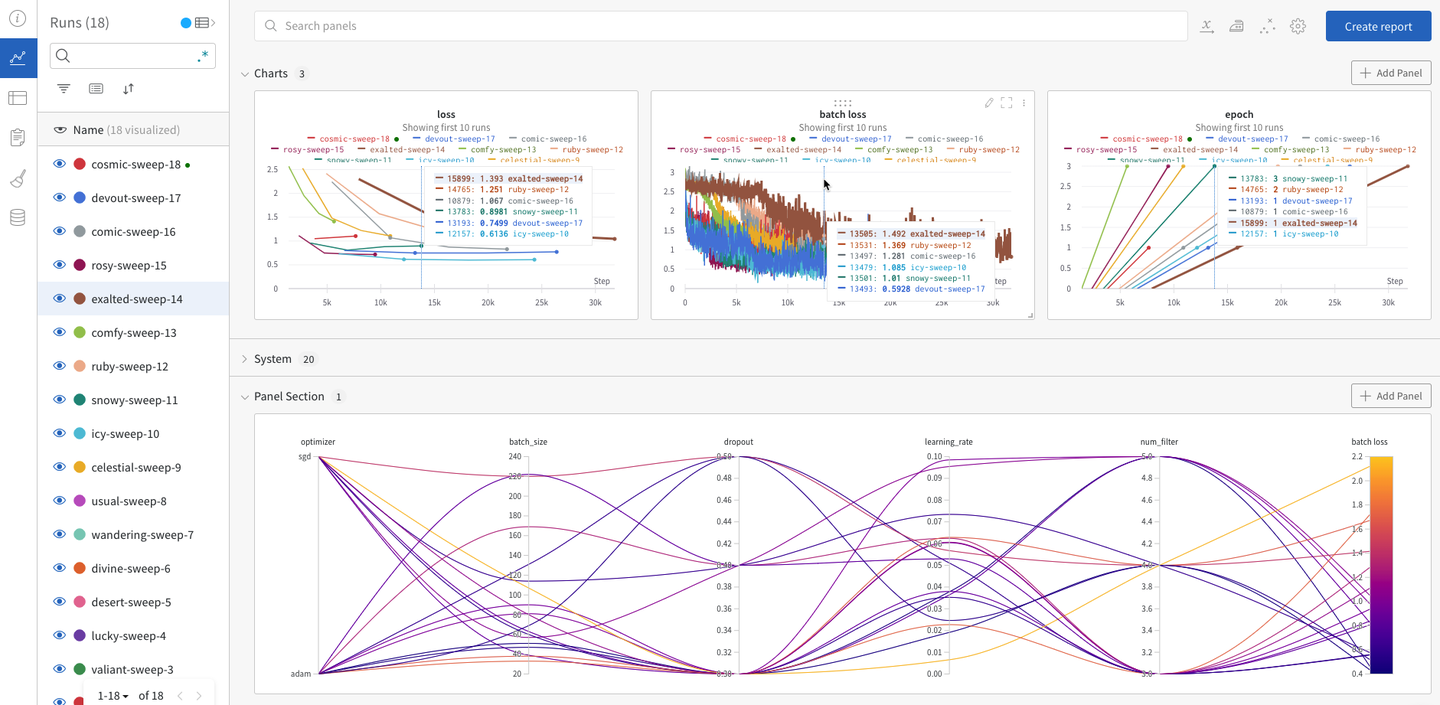
Task: Click the sort runs arrows icon
Action: point(128,88)
